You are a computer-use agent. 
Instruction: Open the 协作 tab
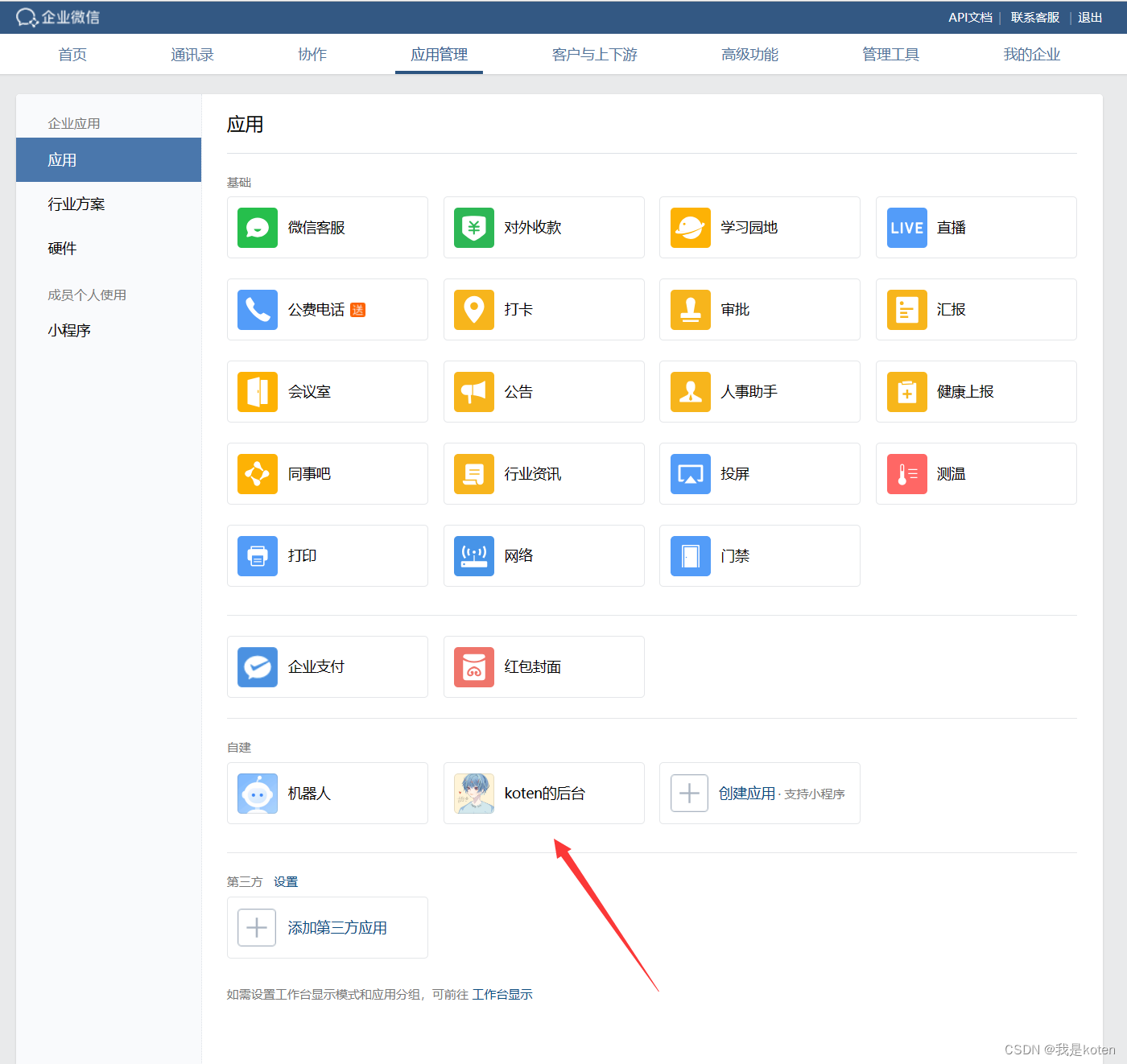pyautogui.click(x=312, y=55)
